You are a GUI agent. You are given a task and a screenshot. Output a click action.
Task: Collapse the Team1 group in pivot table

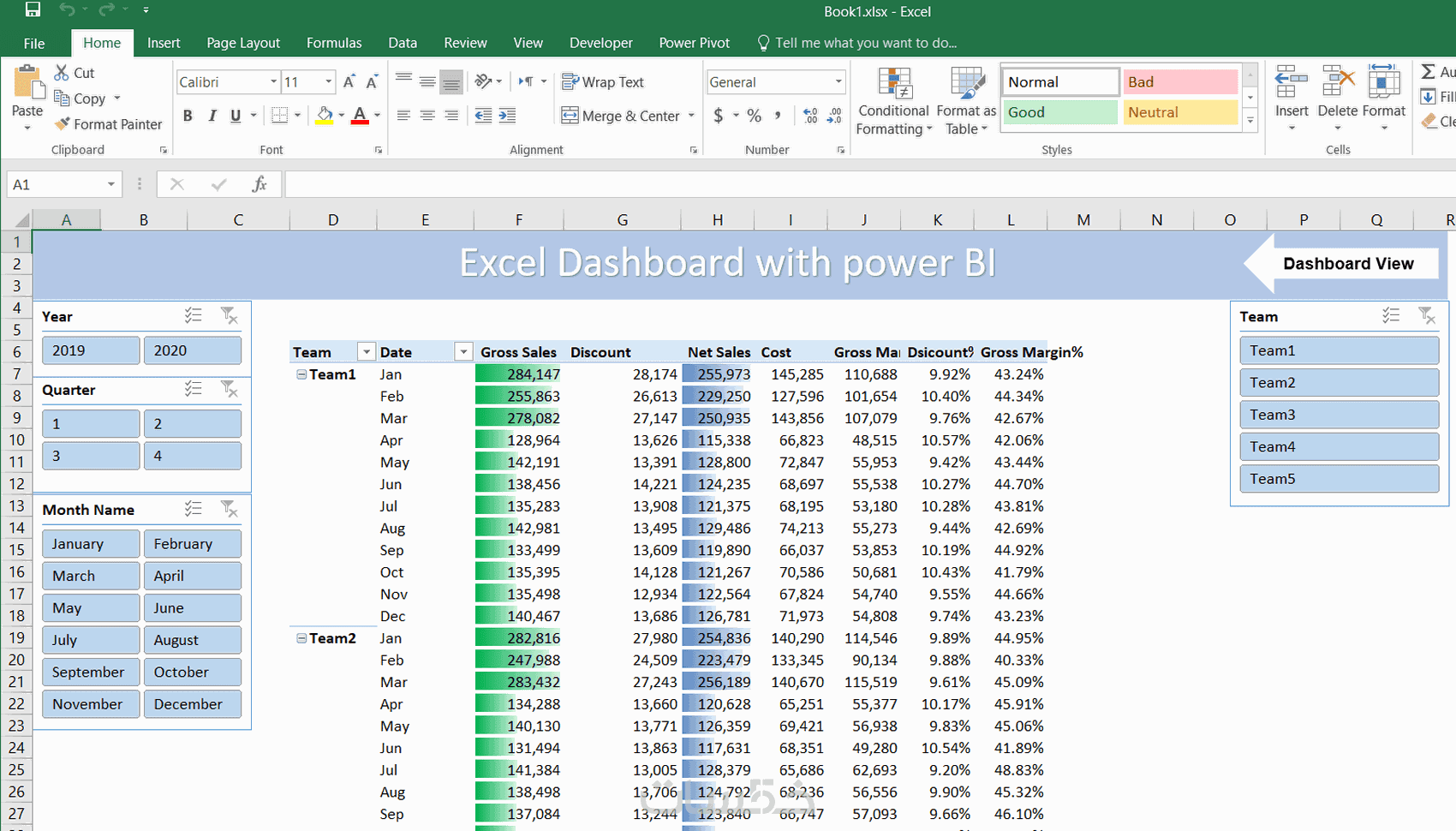(x=301, y=374)
